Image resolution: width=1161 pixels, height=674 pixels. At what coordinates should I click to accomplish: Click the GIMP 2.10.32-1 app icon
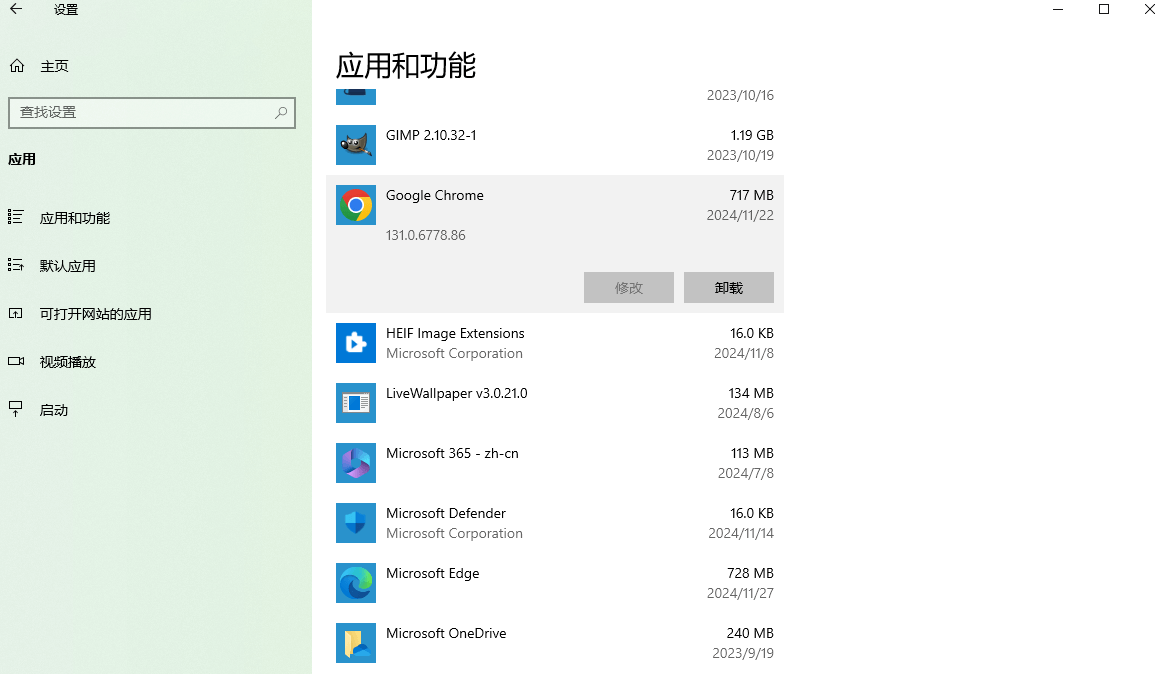(355, 145)
